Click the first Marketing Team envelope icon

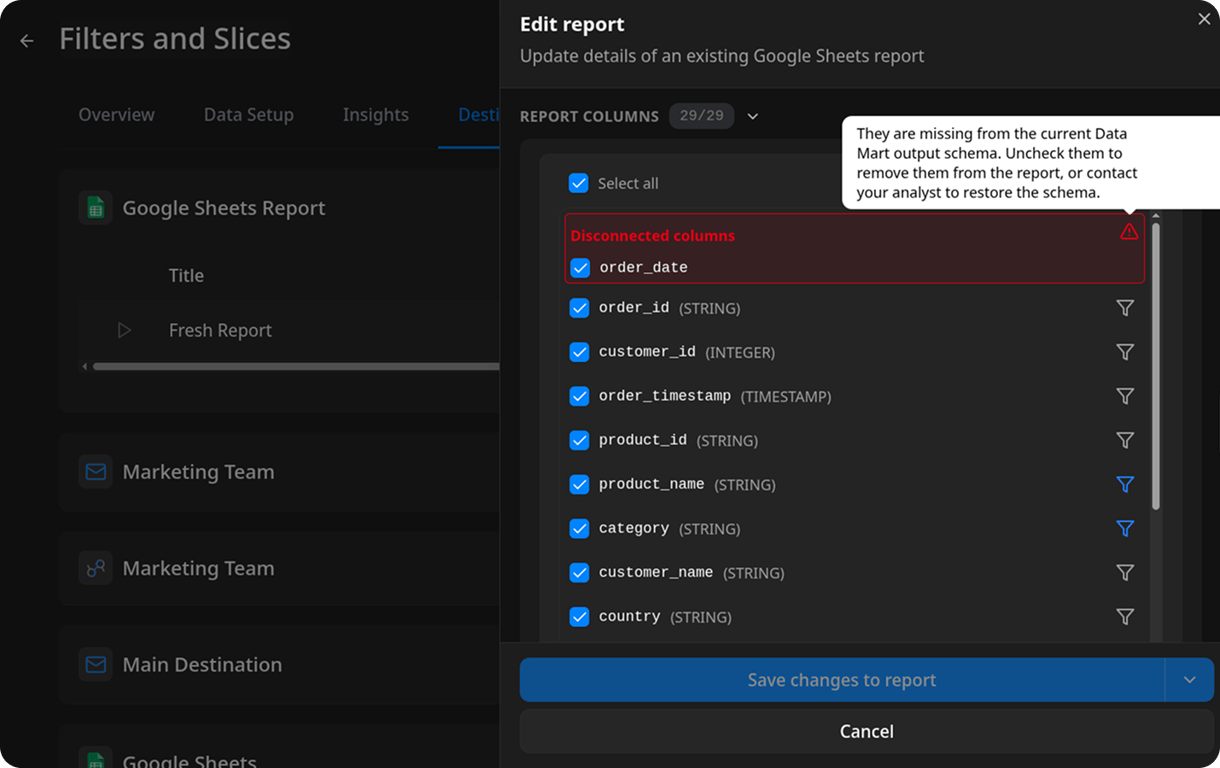[95, 472]
